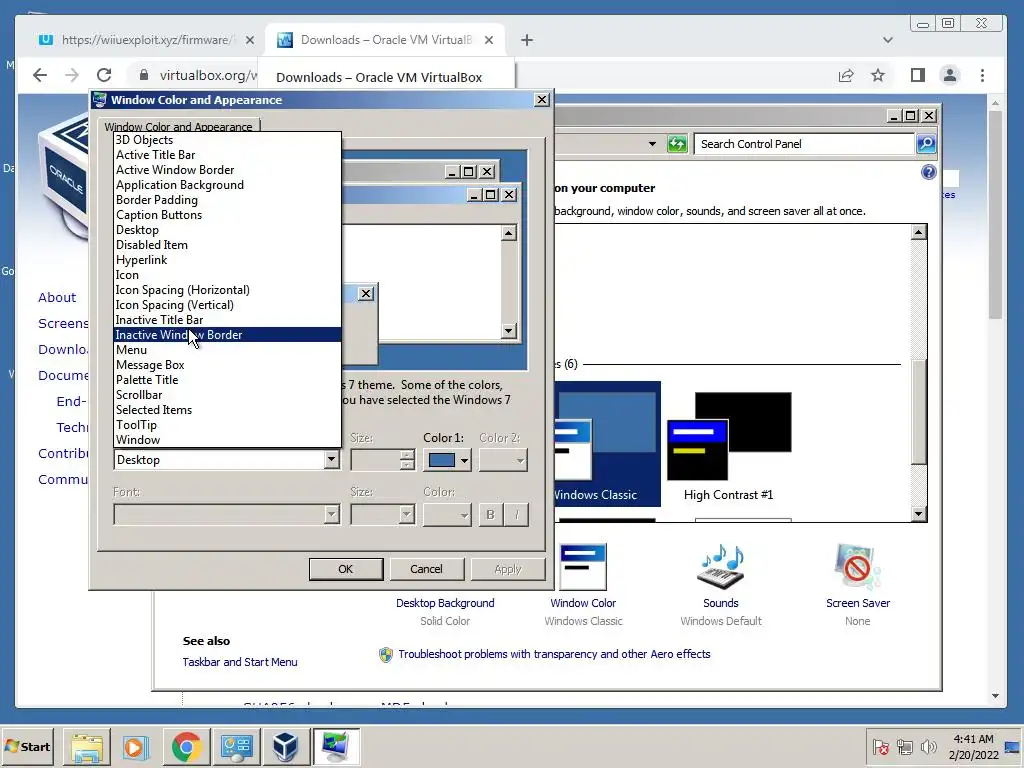Pick Application Background in list
The height and width of the screenshot is (768, 1024).
[x=227, y=185]
